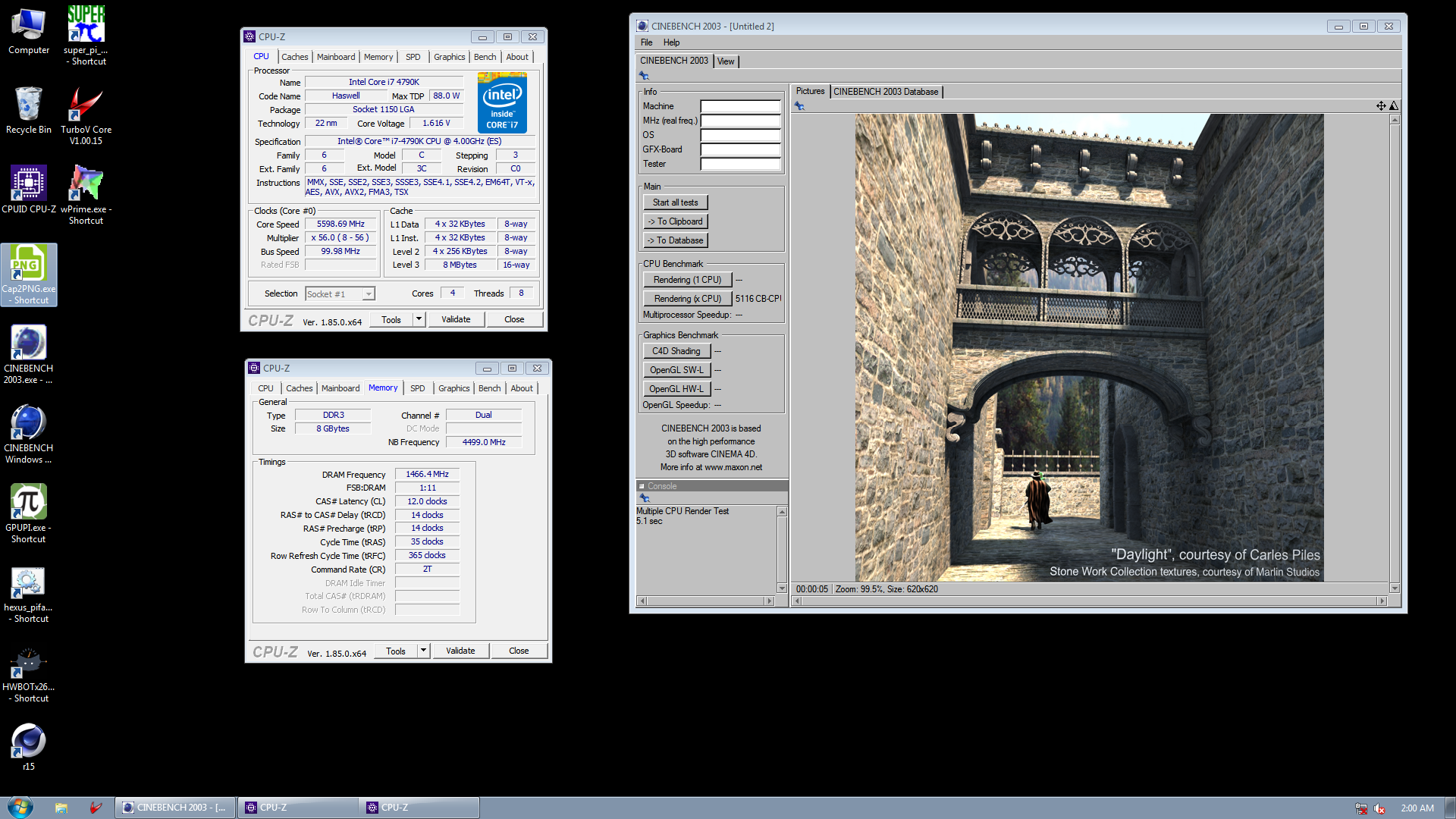Launch GPUPI.exe shortcut icon
The image size is (1456, 819).
pyautogui.click(x=28, y=513)
